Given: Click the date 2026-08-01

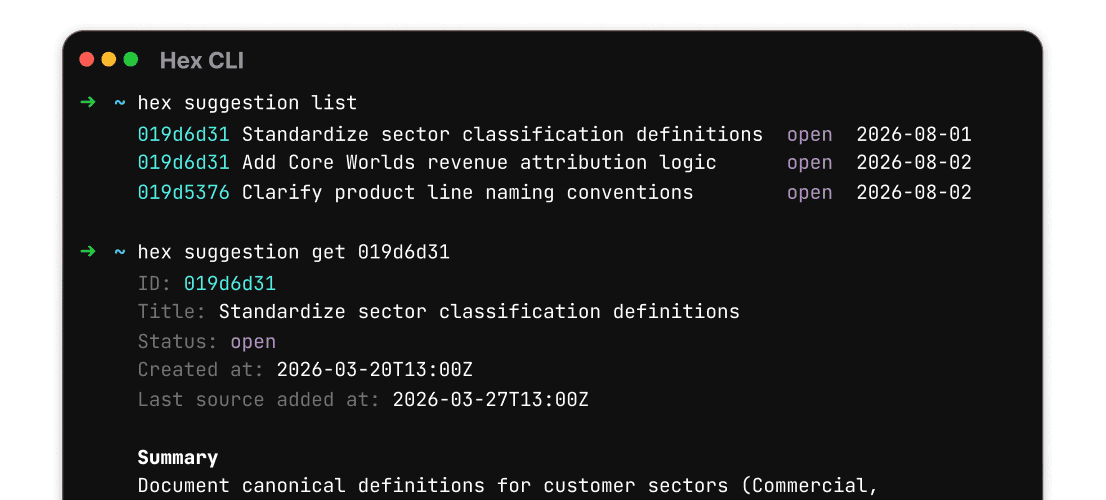Looking at the screenshot, I should (913, 134).
